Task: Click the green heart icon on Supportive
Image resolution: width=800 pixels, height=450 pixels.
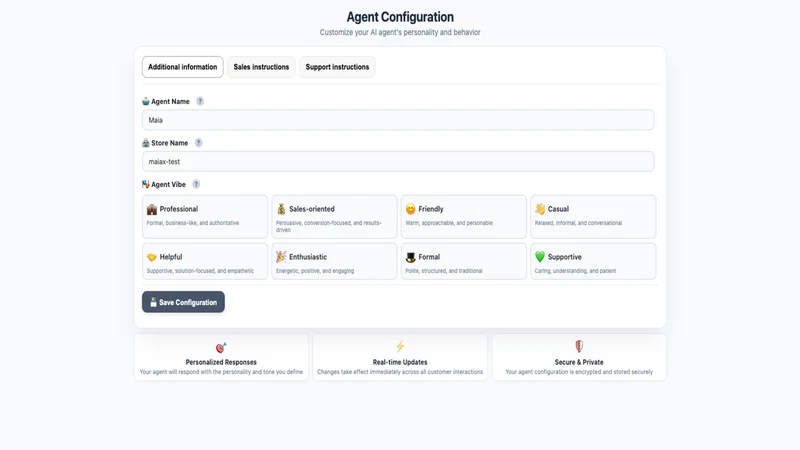Action: (x=540, y=257)
